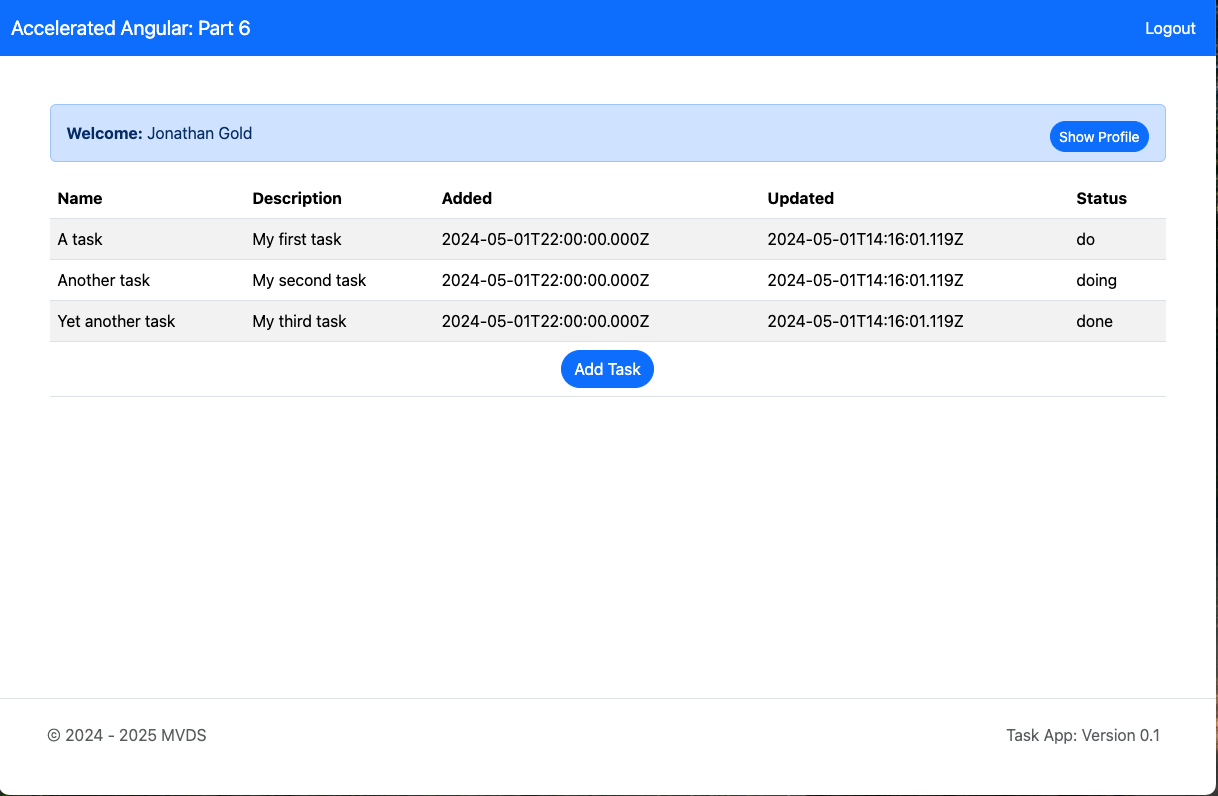Click the Added date in 'A task' row
Screen dimensions: 1218x796
tap(546, 239)
